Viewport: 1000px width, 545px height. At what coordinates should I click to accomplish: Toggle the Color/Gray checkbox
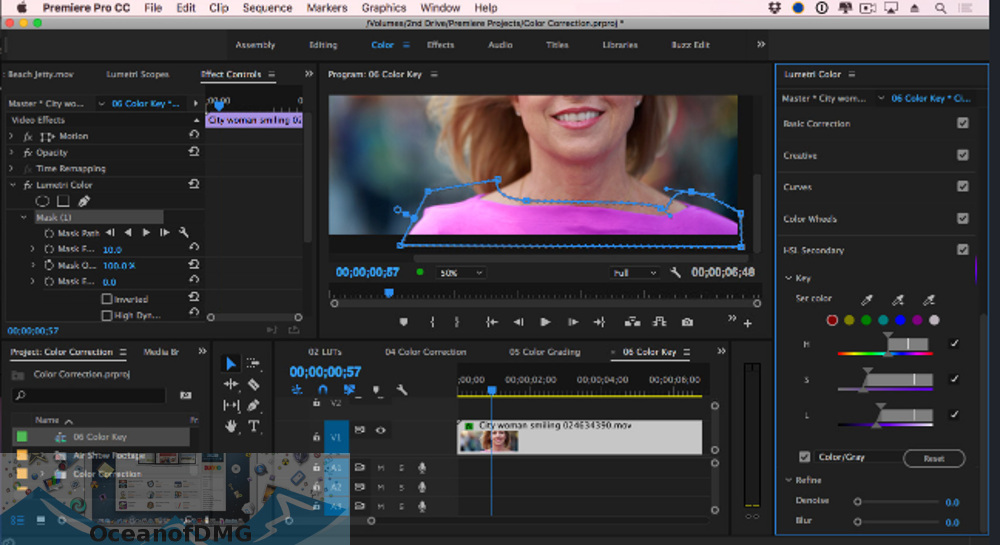(x=805, y=457)
